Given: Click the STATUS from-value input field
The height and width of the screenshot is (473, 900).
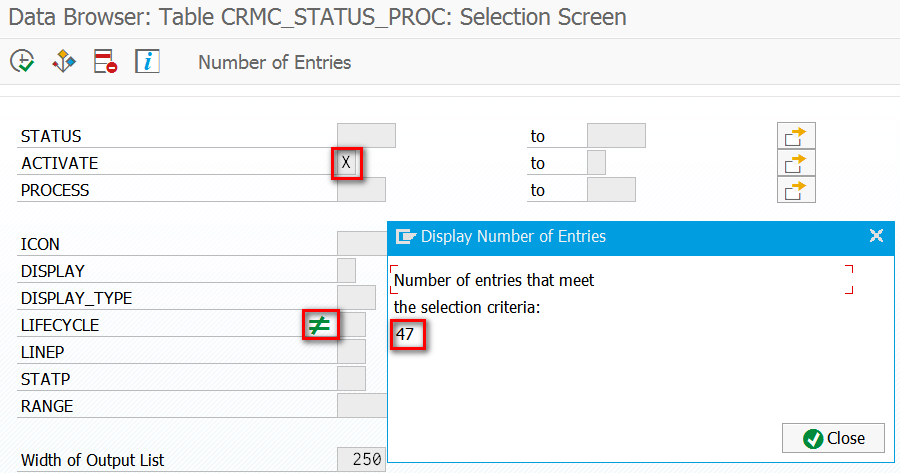Looking at the screenshot, I should click(366, 135).
